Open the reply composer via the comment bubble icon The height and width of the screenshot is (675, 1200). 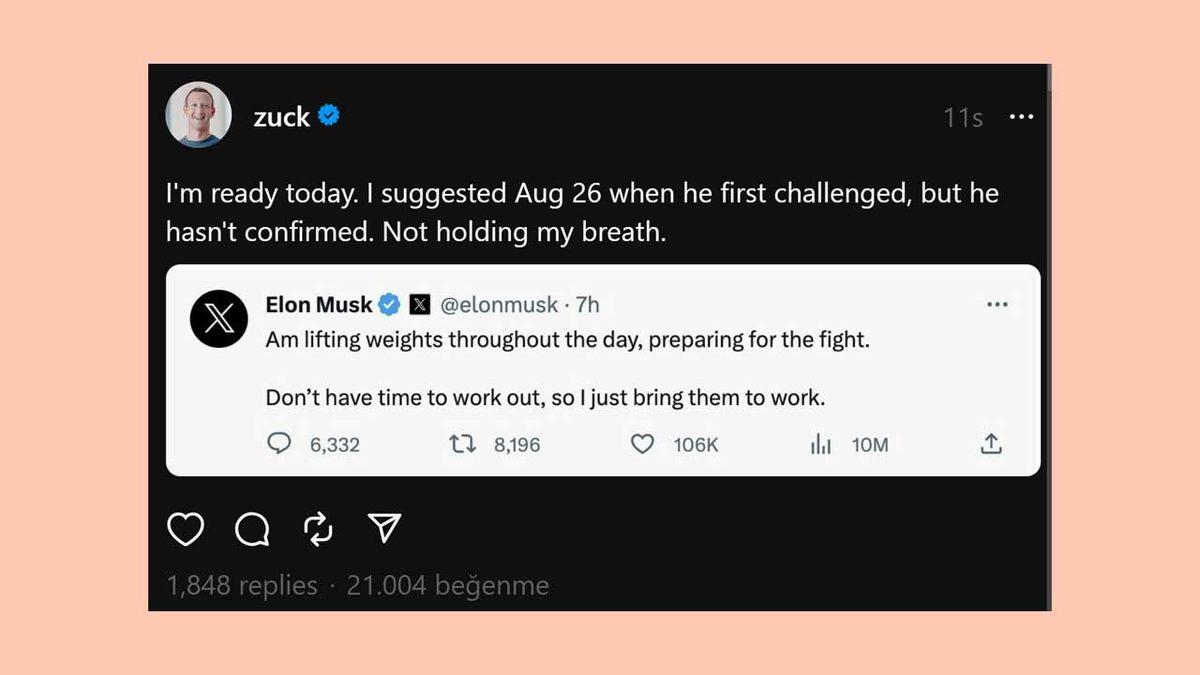[x=251, y=529]
